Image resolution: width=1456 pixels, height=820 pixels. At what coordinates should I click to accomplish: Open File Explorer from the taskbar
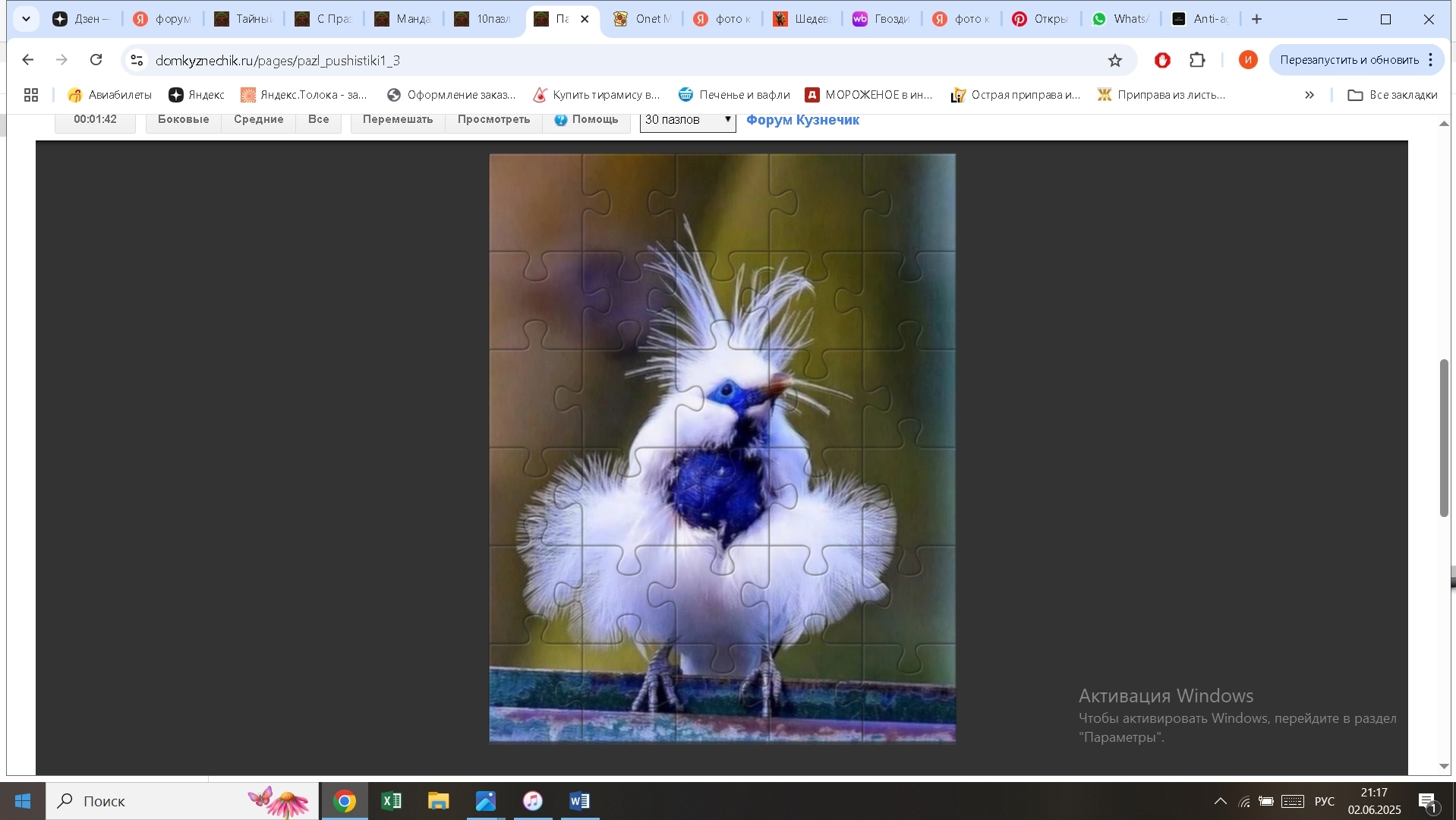tap(439, 801)
